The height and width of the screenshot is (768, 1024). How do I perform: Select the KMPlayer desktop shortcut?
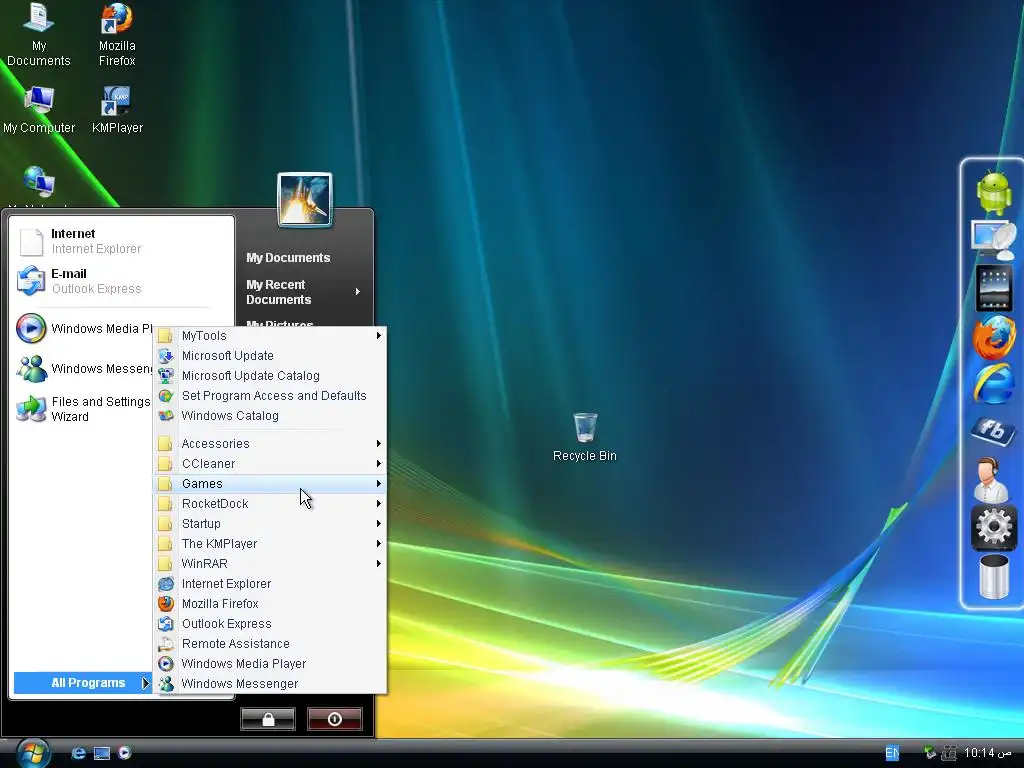pos(117,110)
